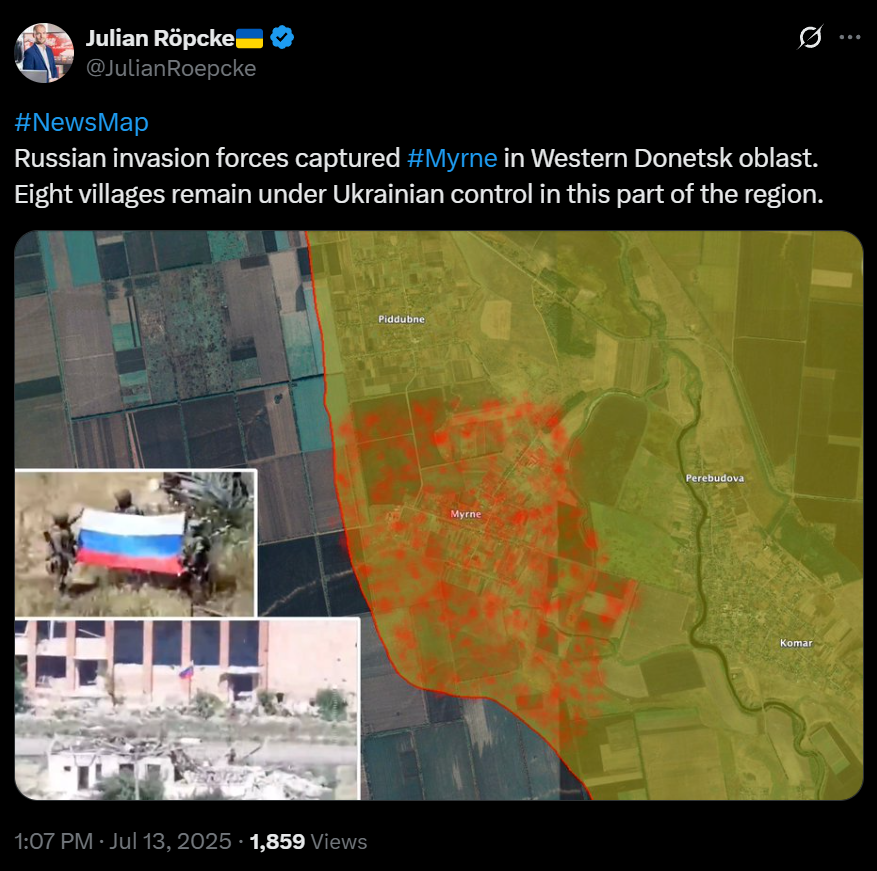Click the Ukrainian flag emoji beside the name
This screenshot has height=871, width=877.
tap(249, 39)
